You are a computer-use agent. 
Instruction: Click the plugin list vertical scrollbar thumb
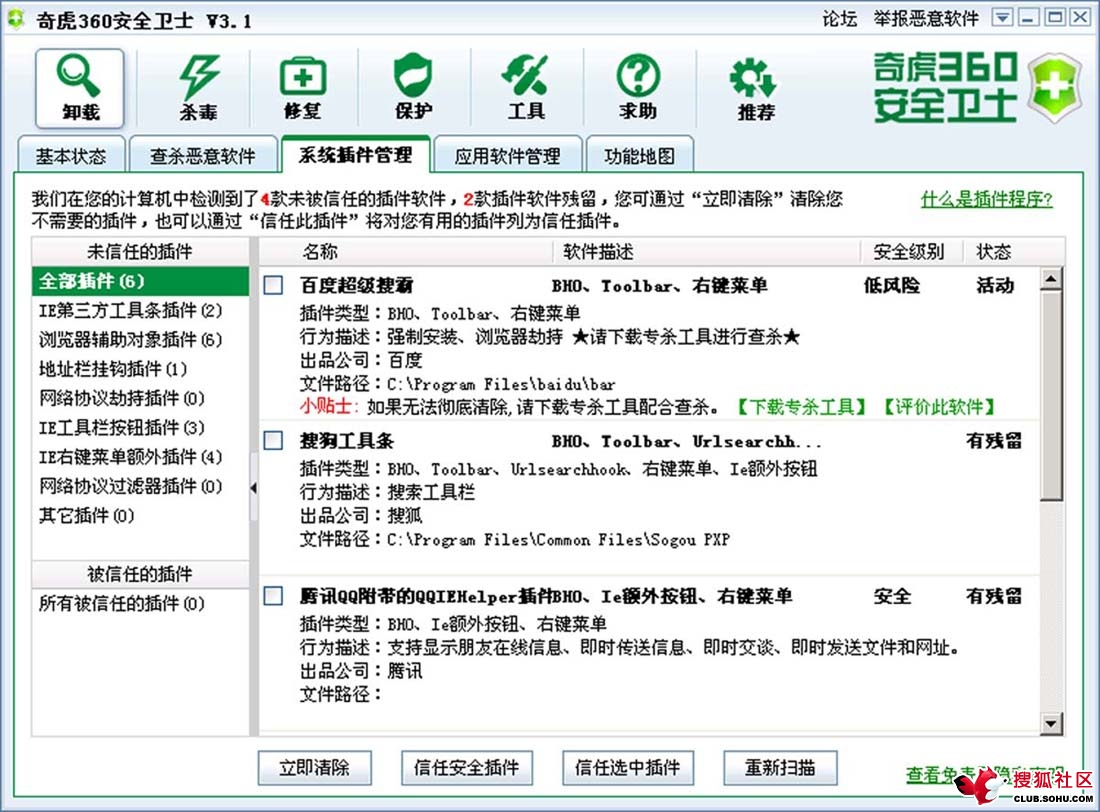click(x=1051, y=396)
